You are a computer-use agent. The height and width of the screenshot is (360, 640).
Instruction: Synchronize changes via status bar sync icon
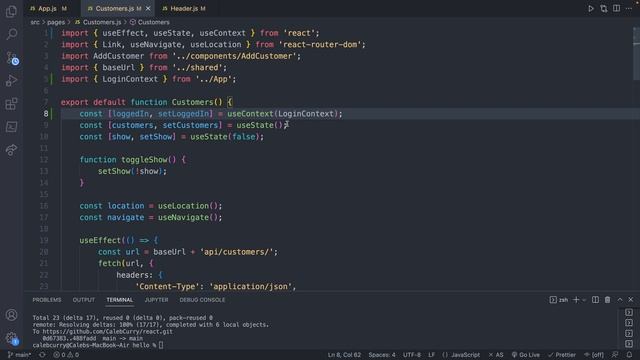(42, 355)
